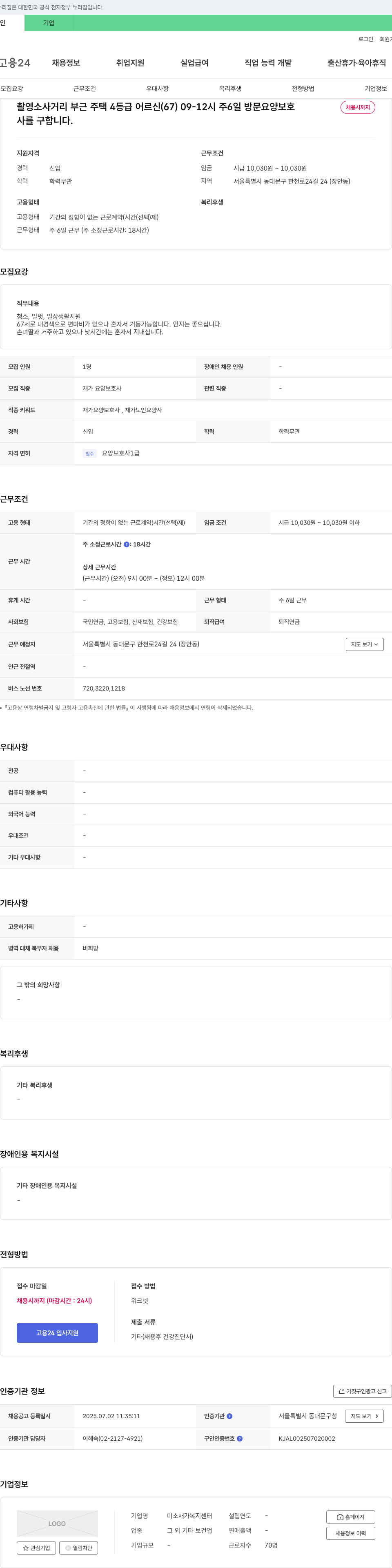
Task: Expand 지도 보기 dropdown for 근무 예정지
Action: 365,644
